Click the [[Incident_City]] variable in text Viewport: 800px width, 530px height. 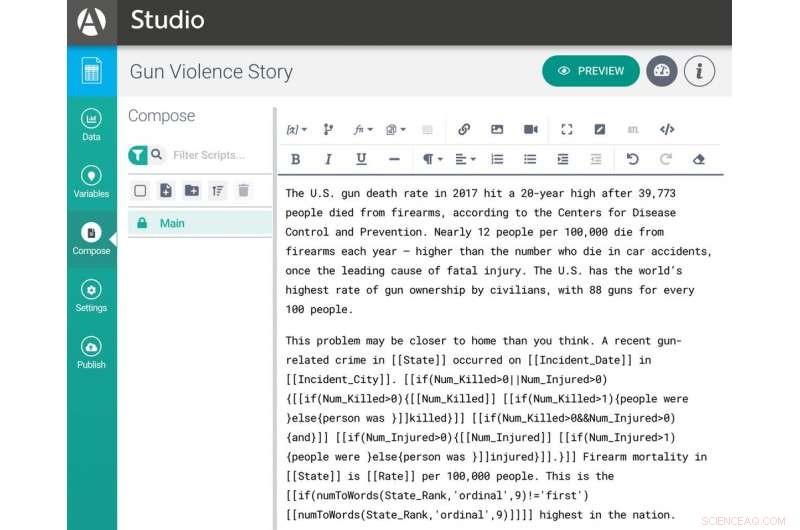tap(341, 380)
